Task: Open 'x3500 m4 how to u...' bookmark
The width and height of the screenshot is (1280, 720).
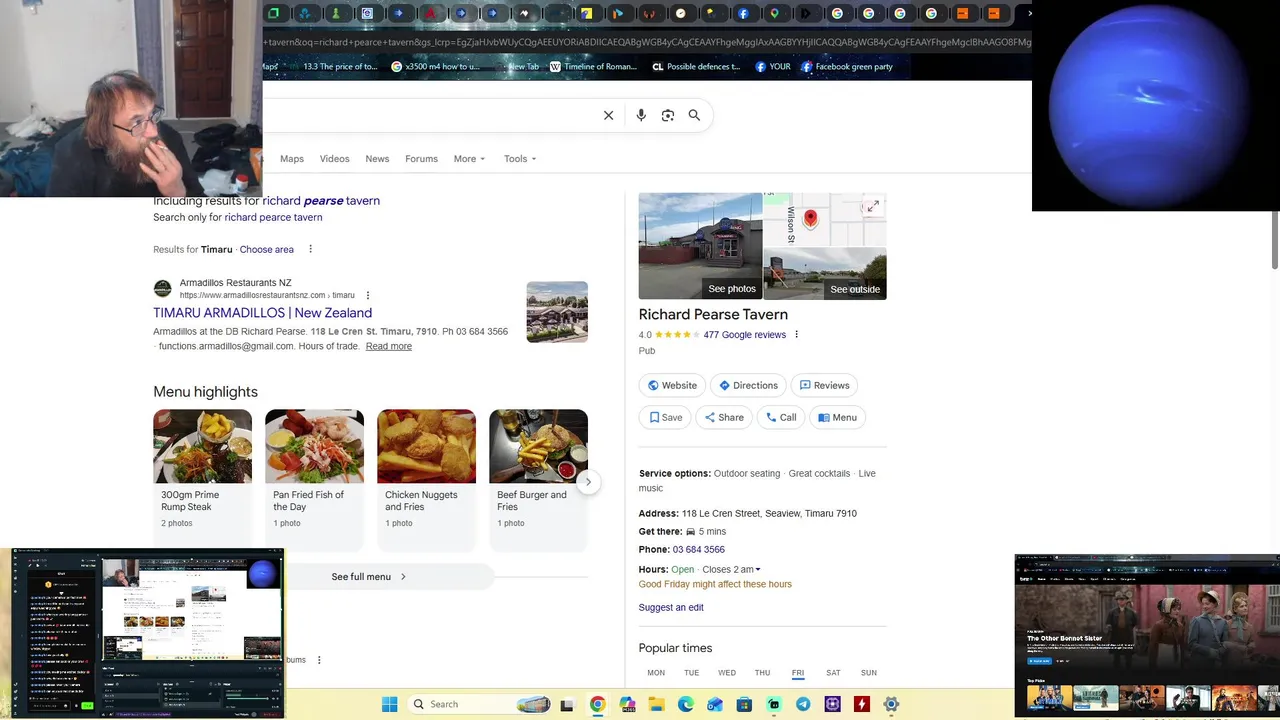Action: [436, 67]
